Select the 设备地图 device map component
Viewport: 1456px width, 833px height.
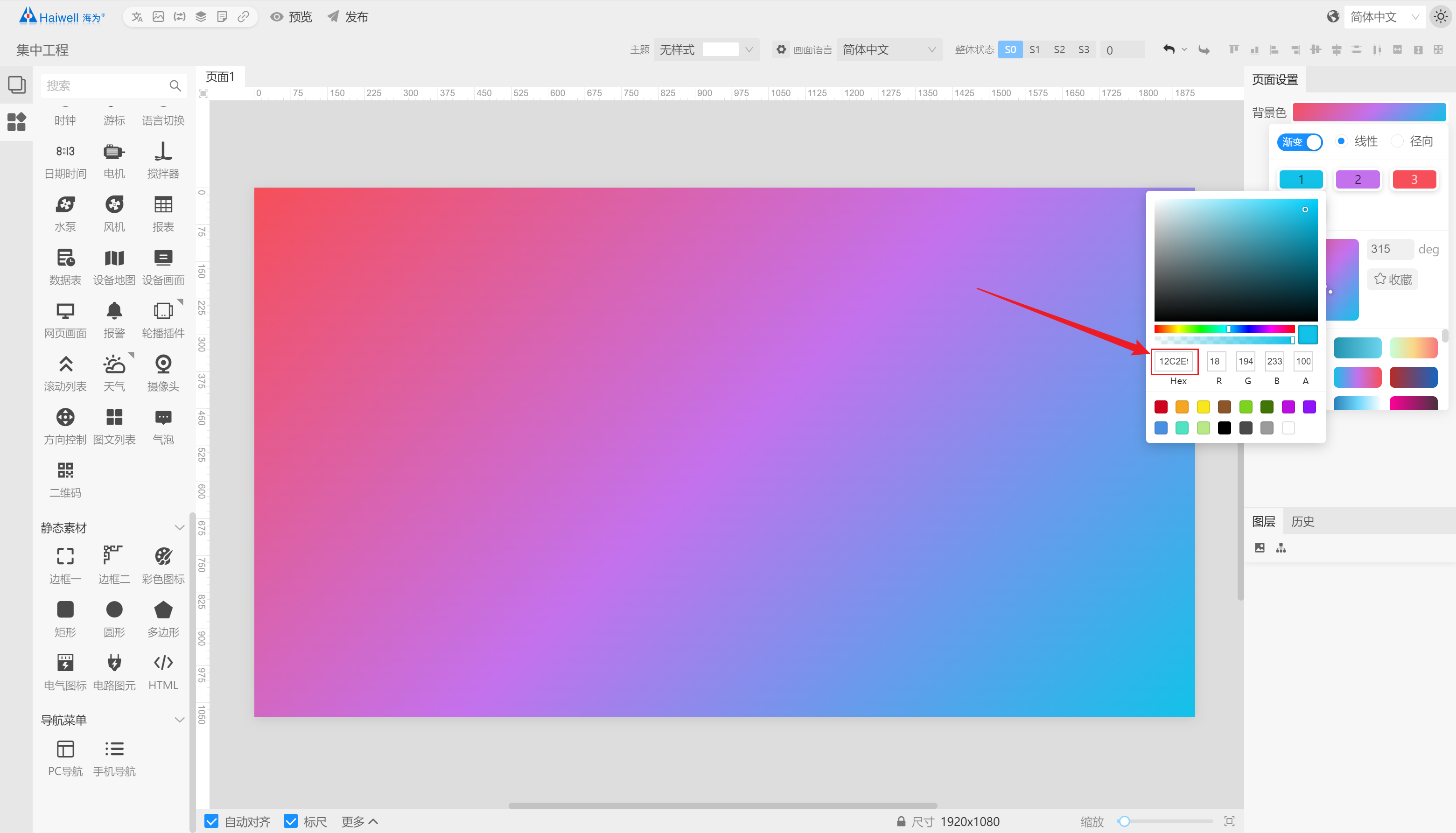(x=114, y=267)
